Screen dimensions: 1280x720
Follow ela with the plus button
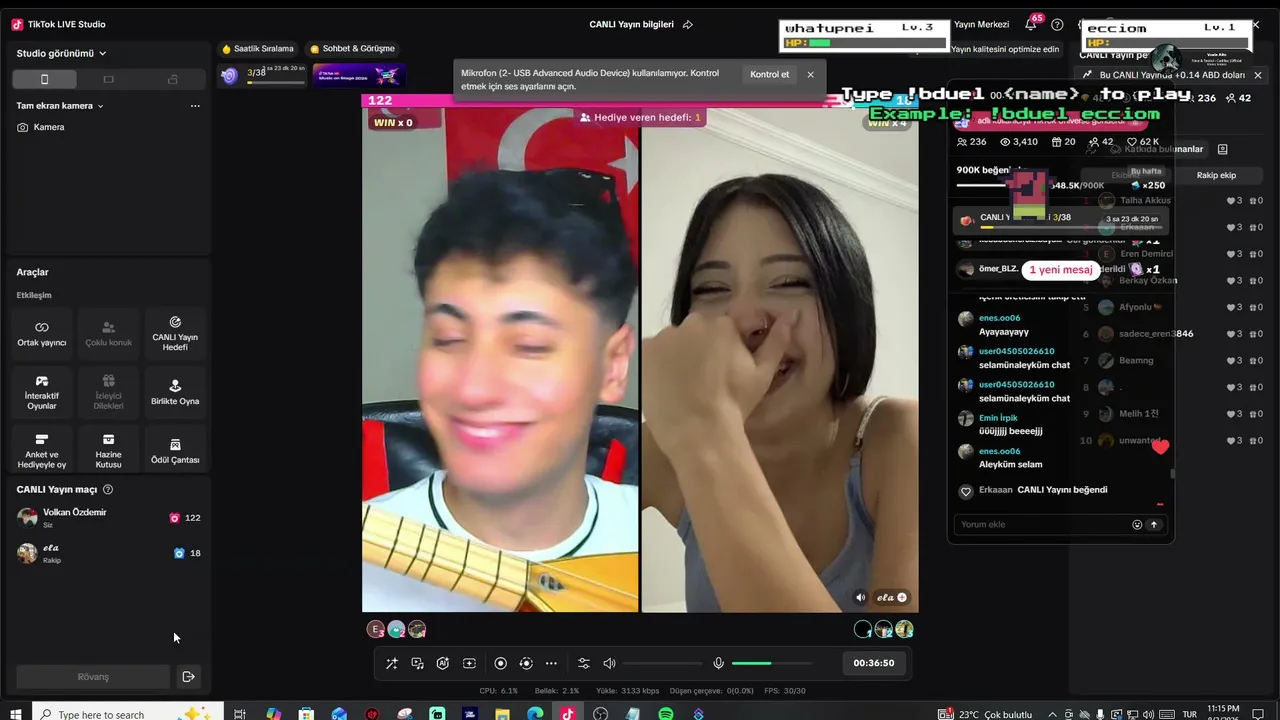(x=902, y=598)
